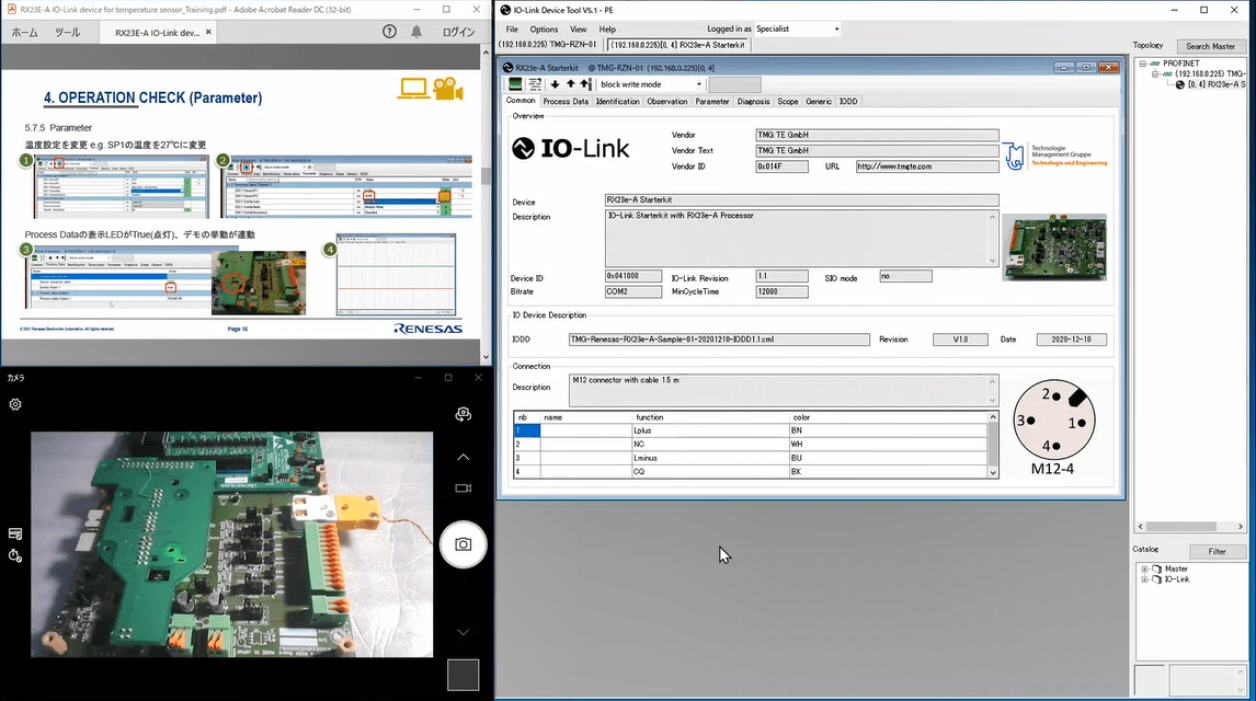Open Camera app settings gear
This screenshot has width=1256, height=701.
coord(14,404)
